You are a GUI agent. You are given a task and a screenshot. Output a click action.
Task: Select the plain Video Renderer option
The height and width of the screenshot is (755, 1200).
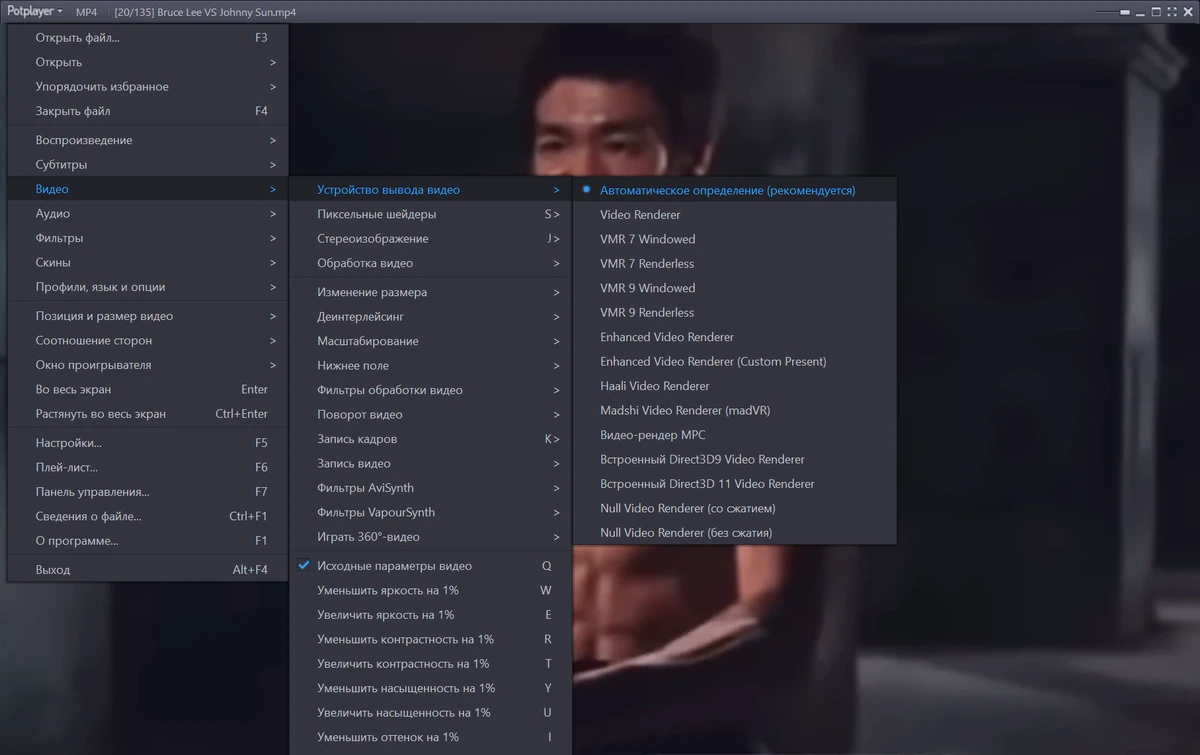(x=735, y=214)
